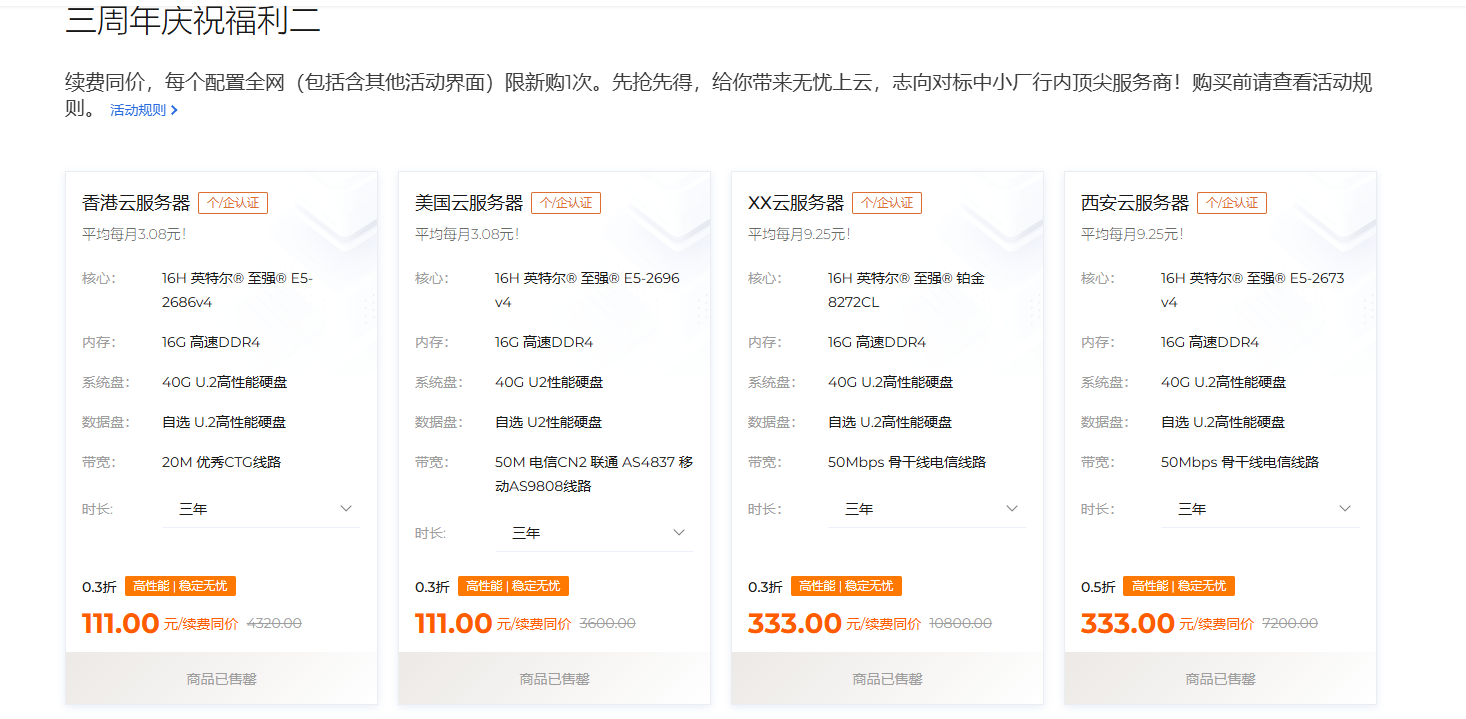Click 商品已售罄 button under 美国云服务器

[x=554, y=678]
